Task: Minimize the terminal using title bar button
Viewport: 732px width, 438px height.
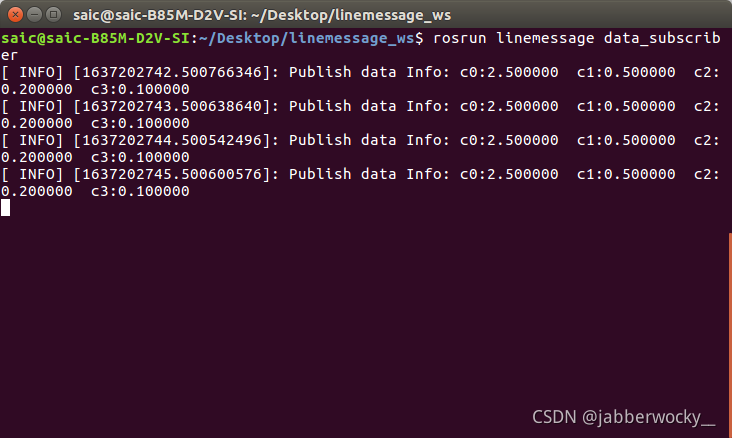Action: pos(35,14)
